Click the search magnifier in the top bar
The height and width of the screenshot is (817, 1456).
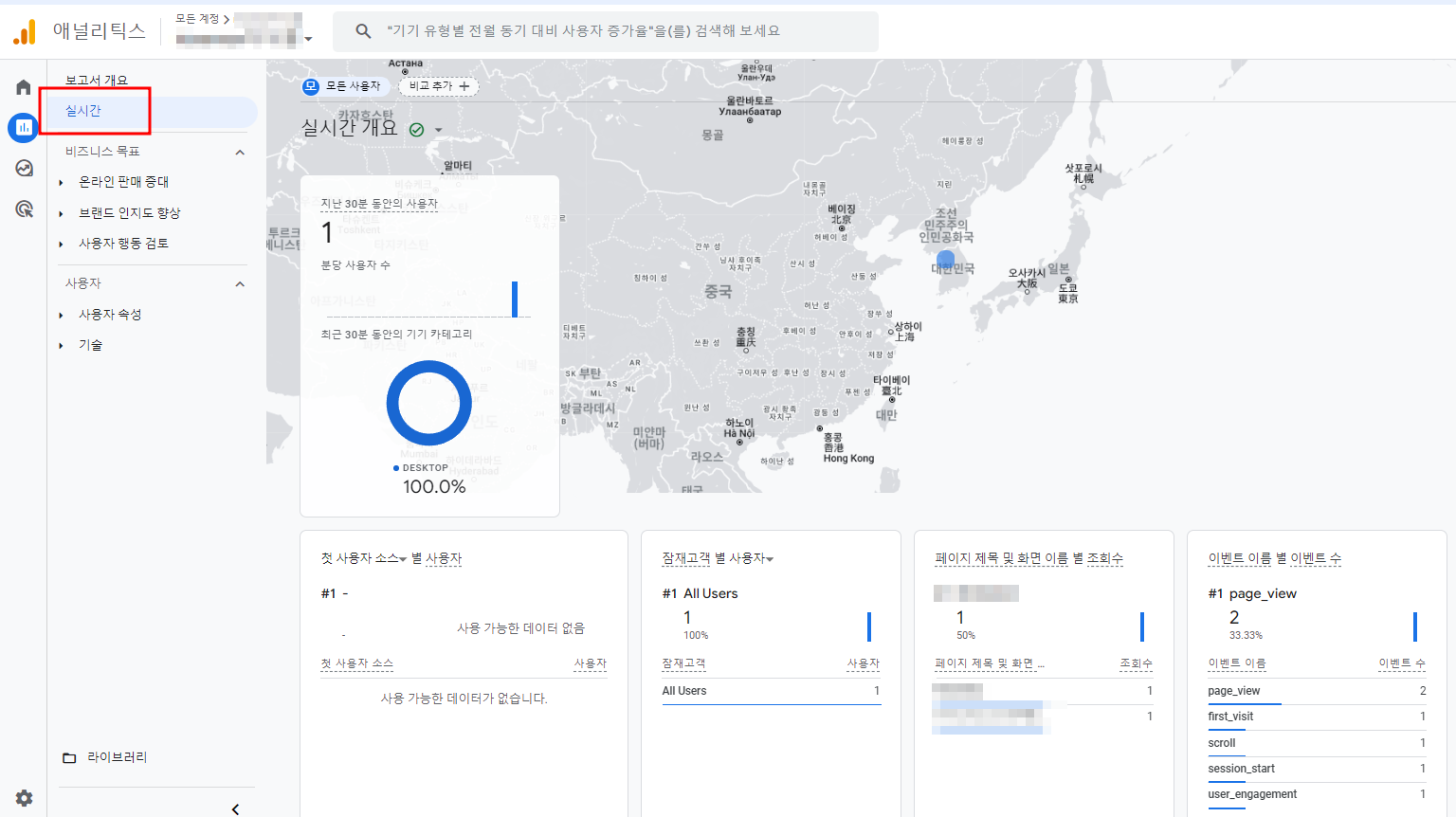click(x=363, y=31)
